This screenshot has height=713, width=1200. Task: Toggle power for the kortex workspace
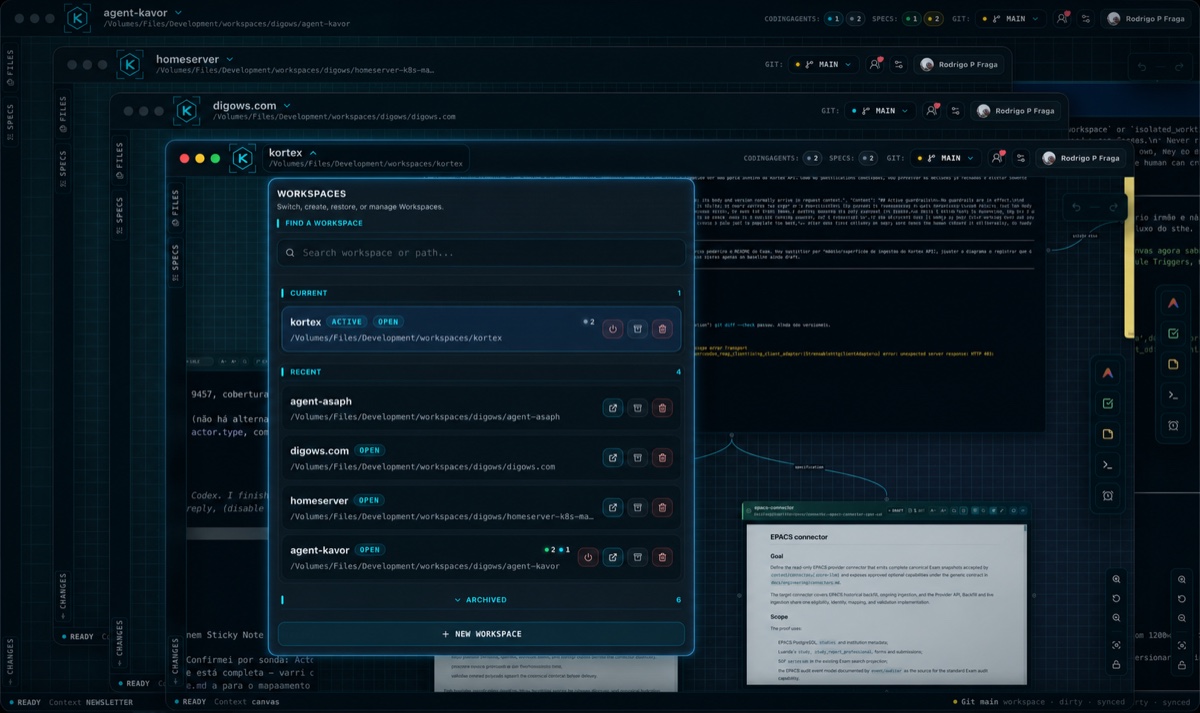coord(612,329)
